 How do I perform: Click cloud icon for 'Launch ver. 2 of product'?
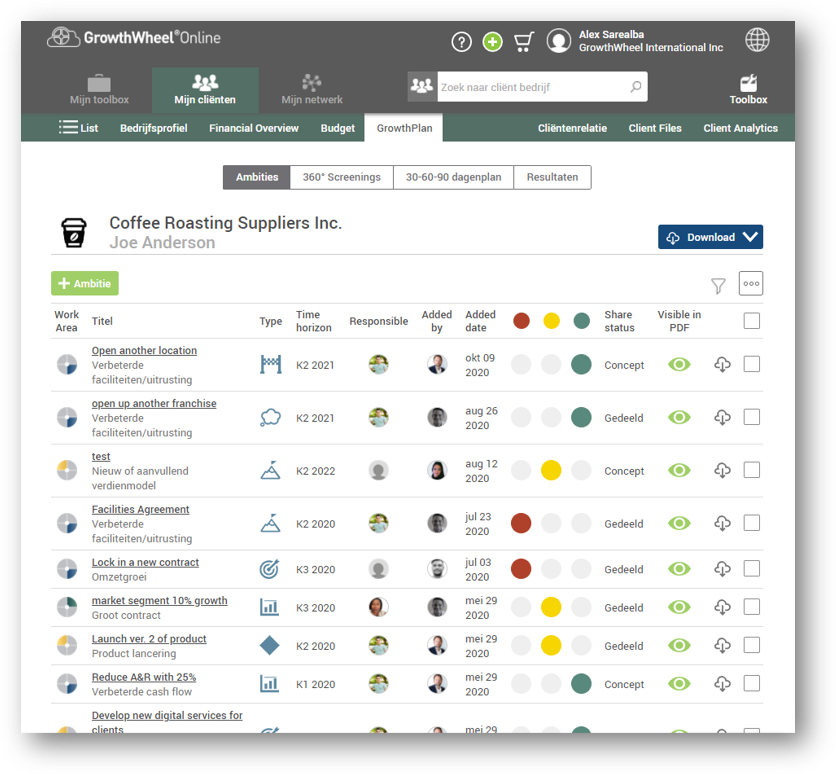point(722,646)
